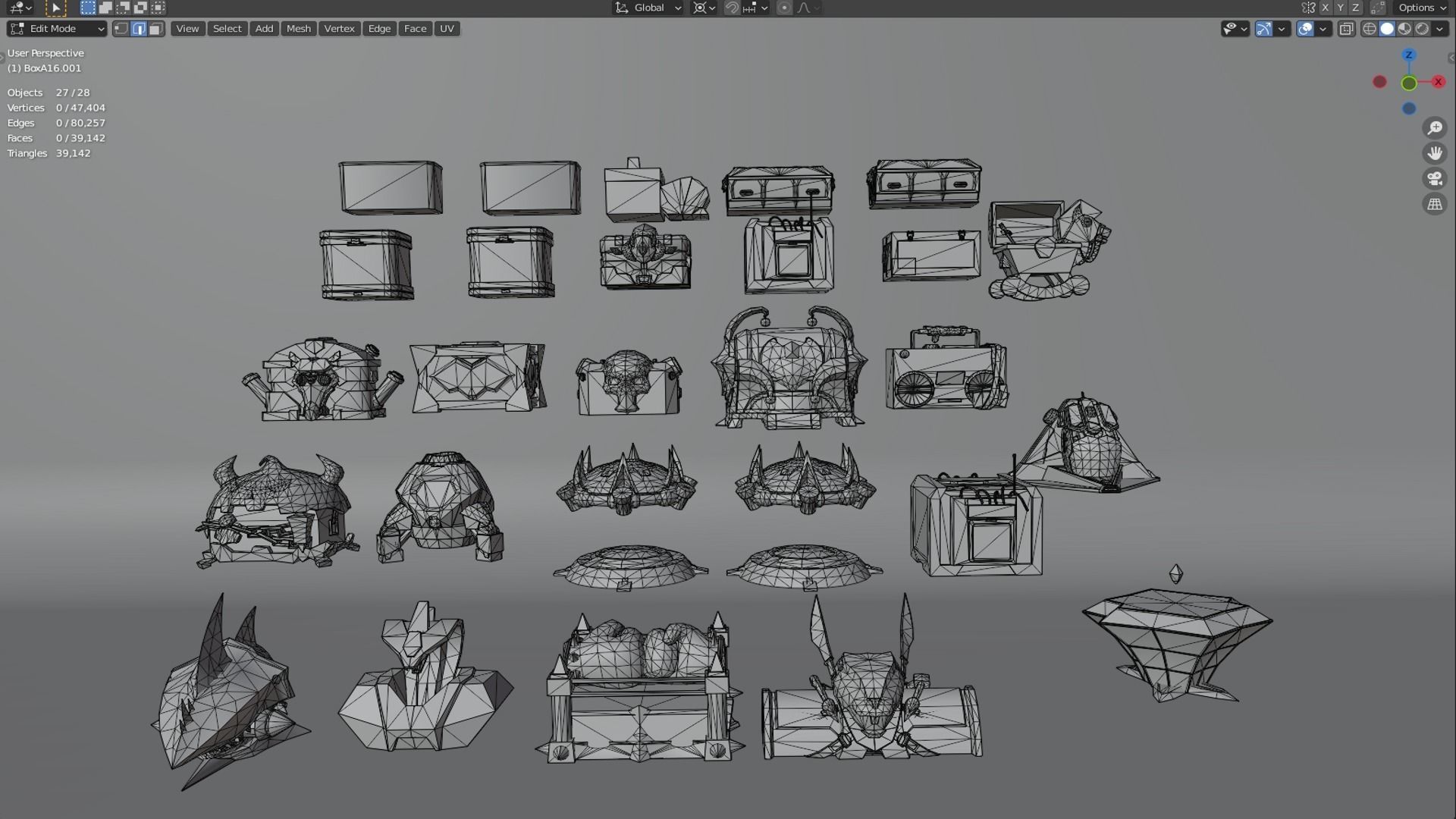Toggle Z axis mirror button
Screen dimensions: 1456x819
tap(1355, 8)
